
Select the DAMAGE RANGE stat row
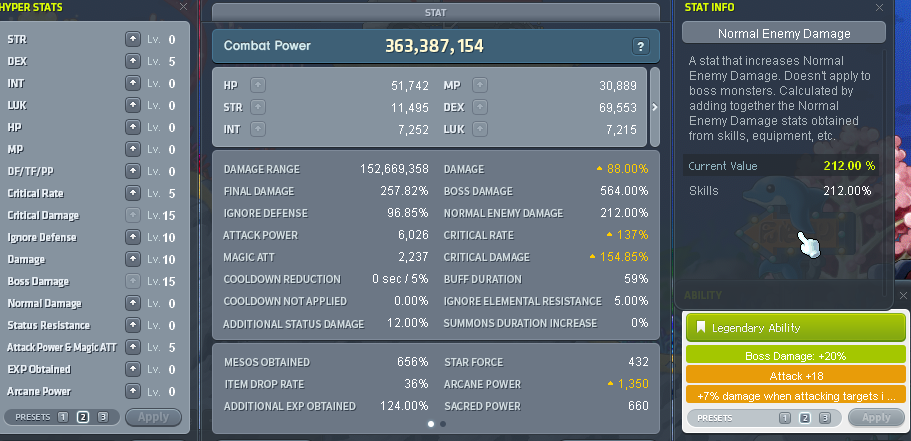[x=326, y=169]
